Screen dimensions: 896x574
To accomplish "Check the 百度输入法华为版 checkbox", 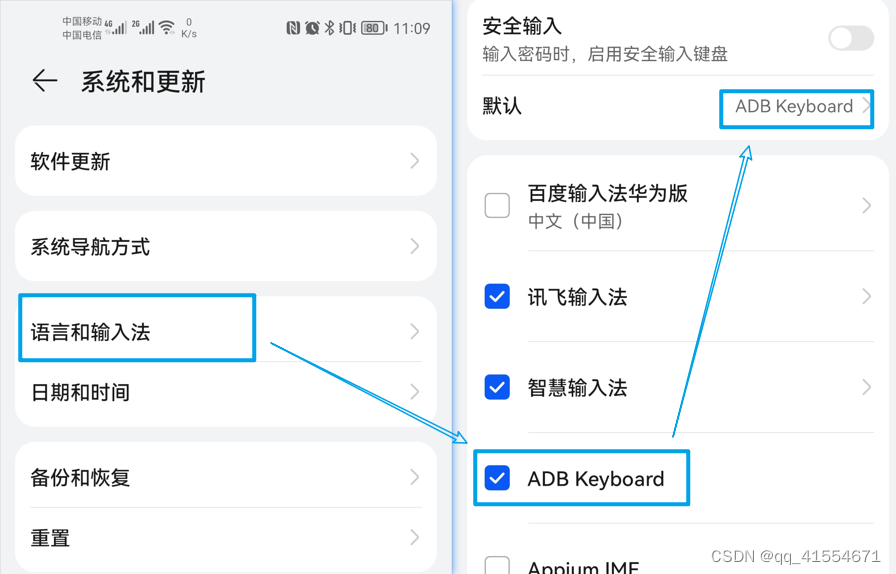I will (497, 205).
